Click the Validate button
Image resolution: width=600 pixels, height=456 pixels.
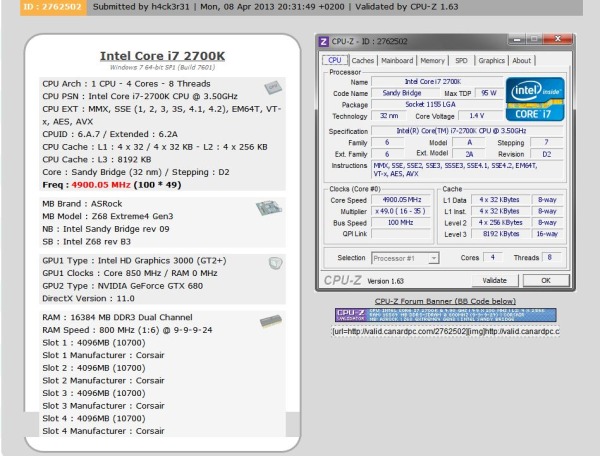(x=495, y=280)
